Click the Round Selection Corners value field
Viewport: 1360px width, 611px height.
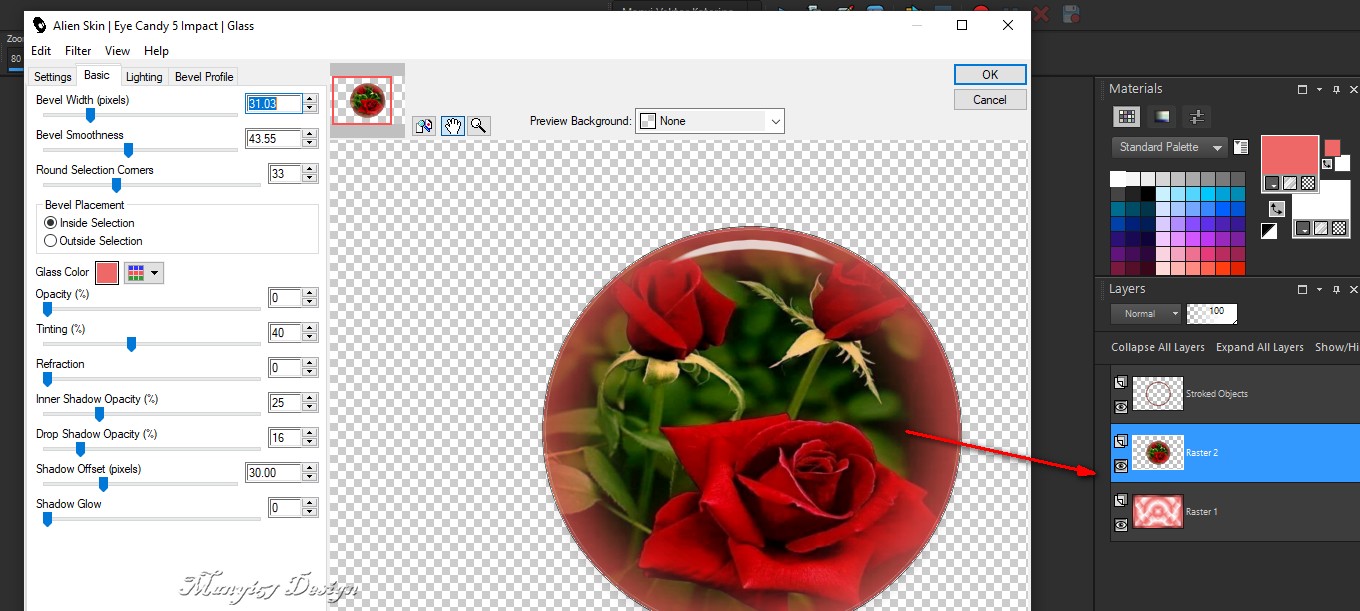tap(285, 173)
